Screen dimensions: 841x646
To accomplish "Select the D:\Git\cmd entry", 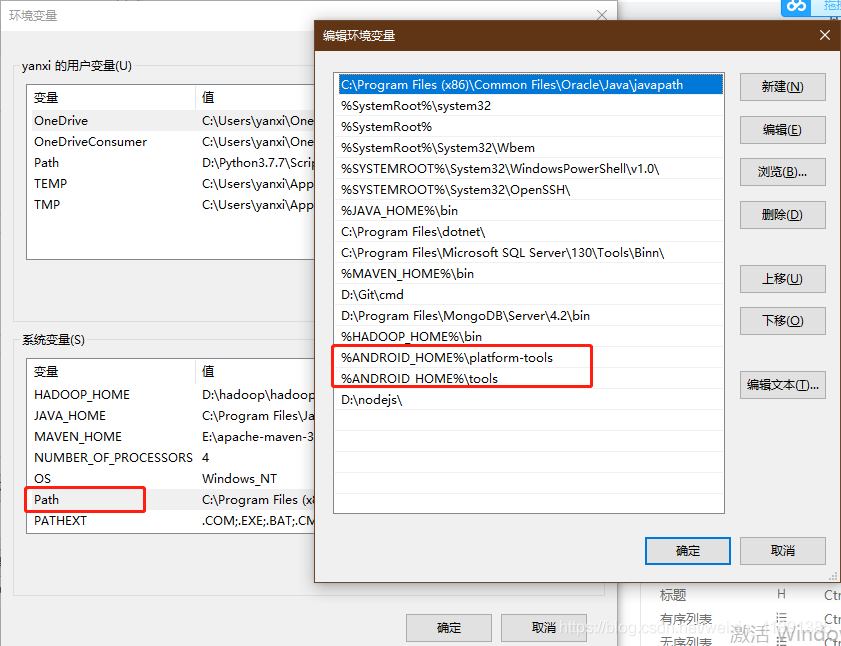I will pos(529,295).
